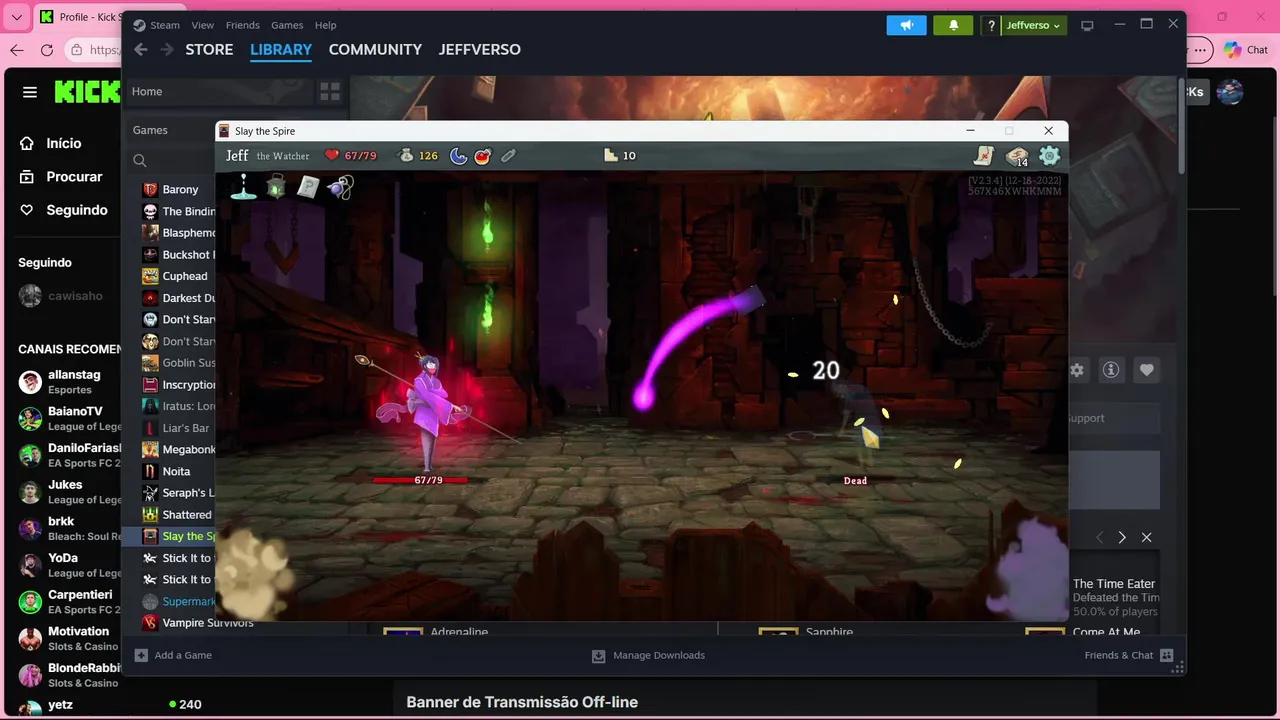Switch to the STORE tab

209,49
